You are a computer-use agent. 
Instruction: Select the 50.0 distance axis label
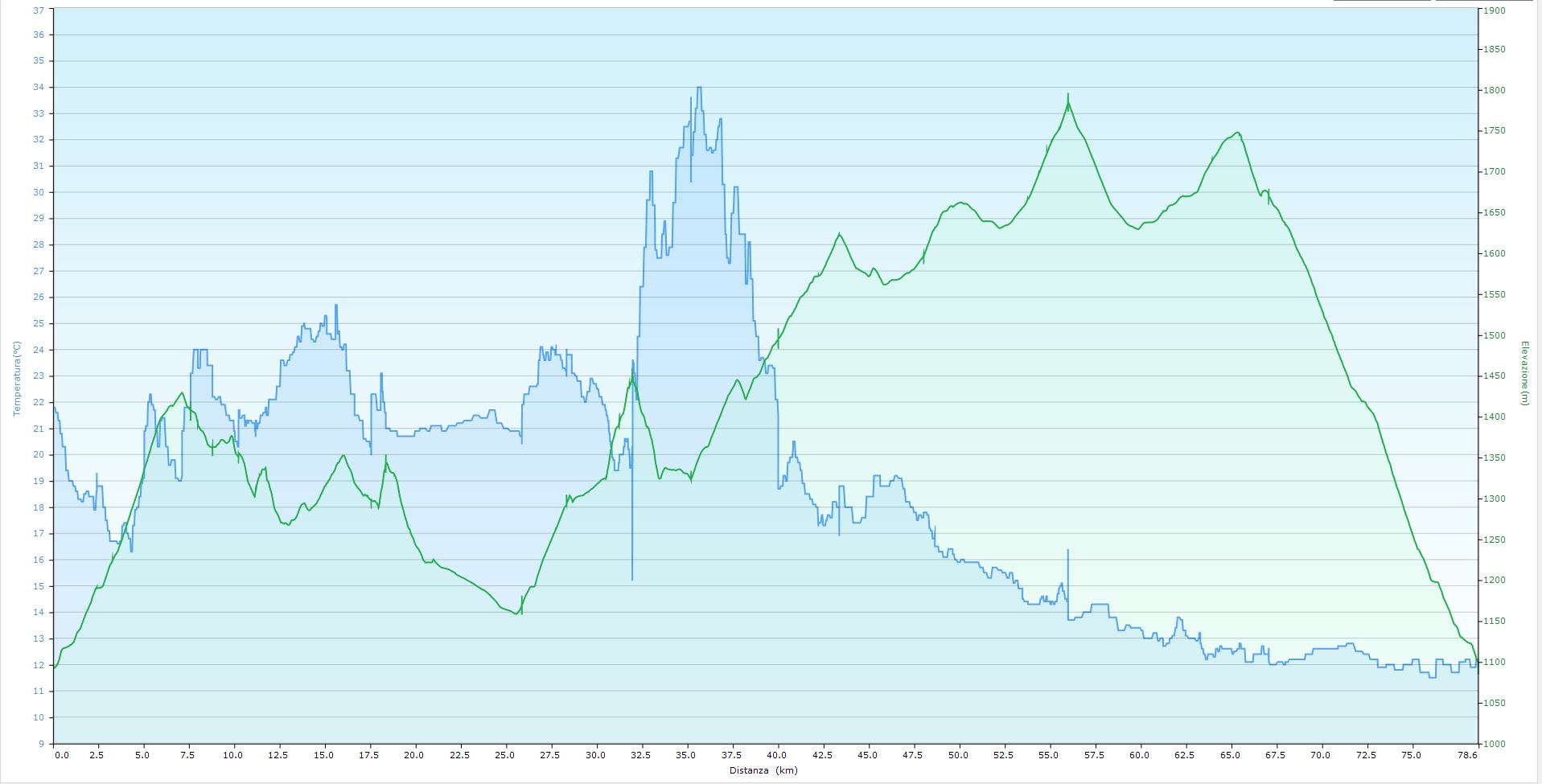[959, 756]
